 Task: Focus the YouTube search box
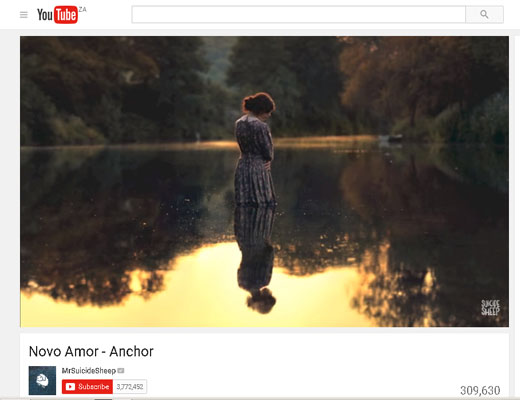tap(299, 14)
